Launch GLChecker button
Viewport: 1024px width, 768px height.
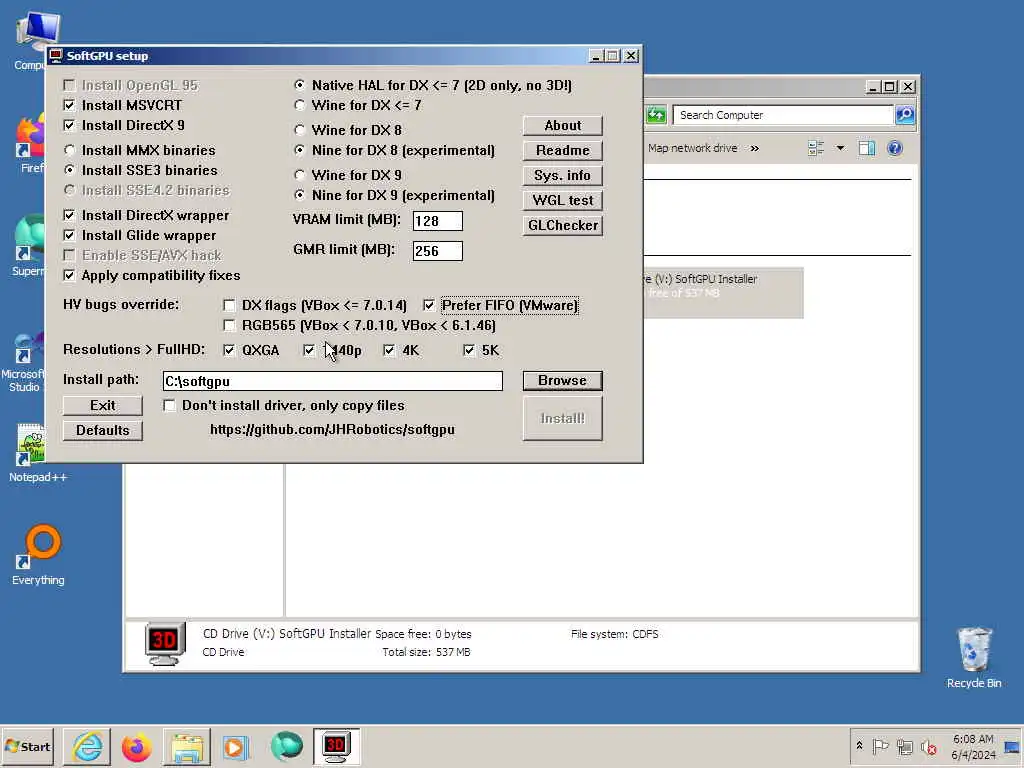pos(562,225)
